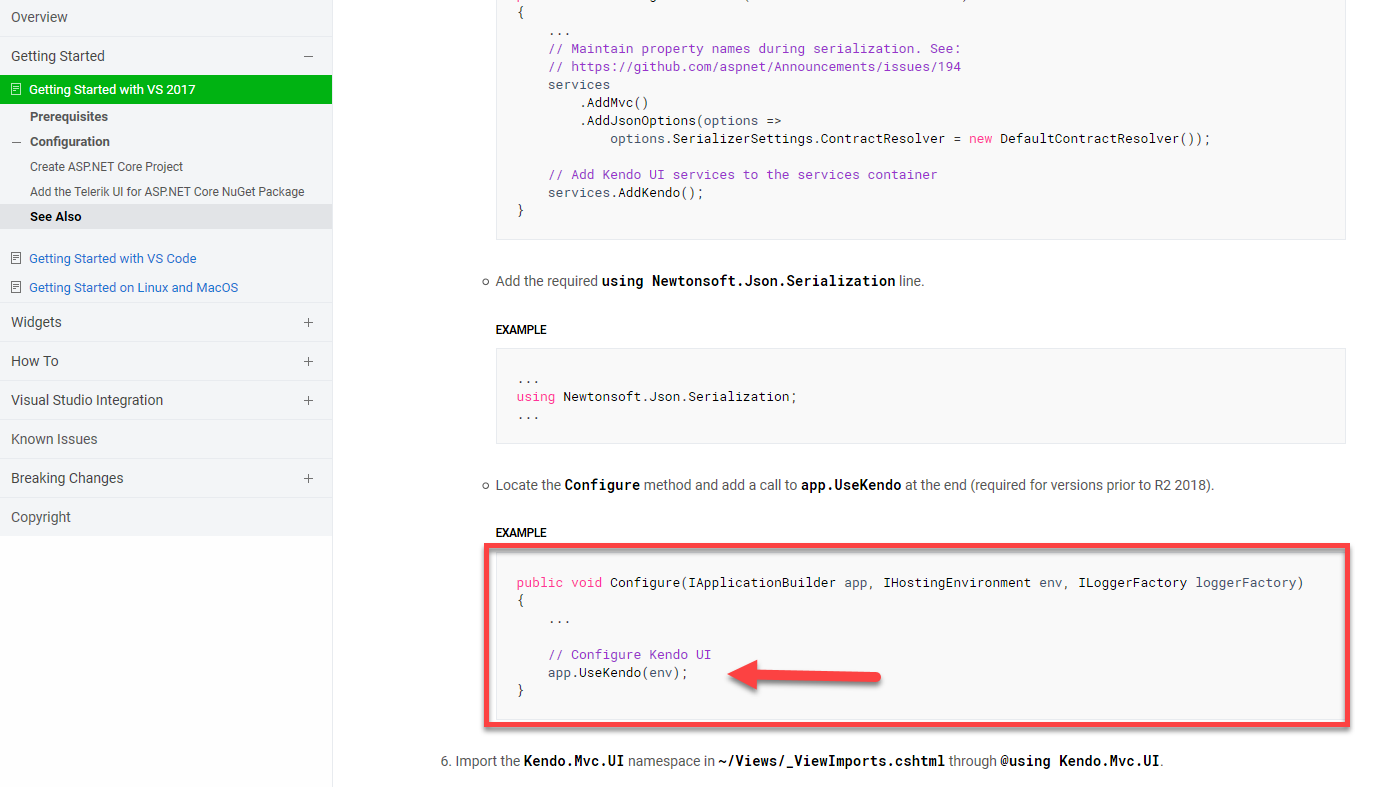Click the "app.UseKendo(env);" code line
The height and width of the screenshot is (787, 1382).
[618, 673]
